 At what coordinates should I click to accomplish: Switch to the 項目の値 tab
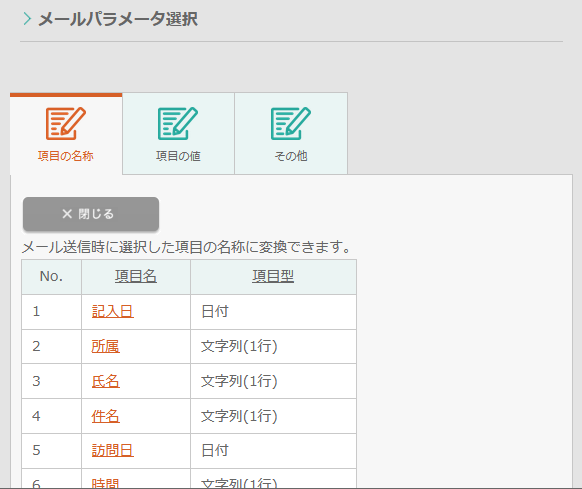[x=179, y=134]
